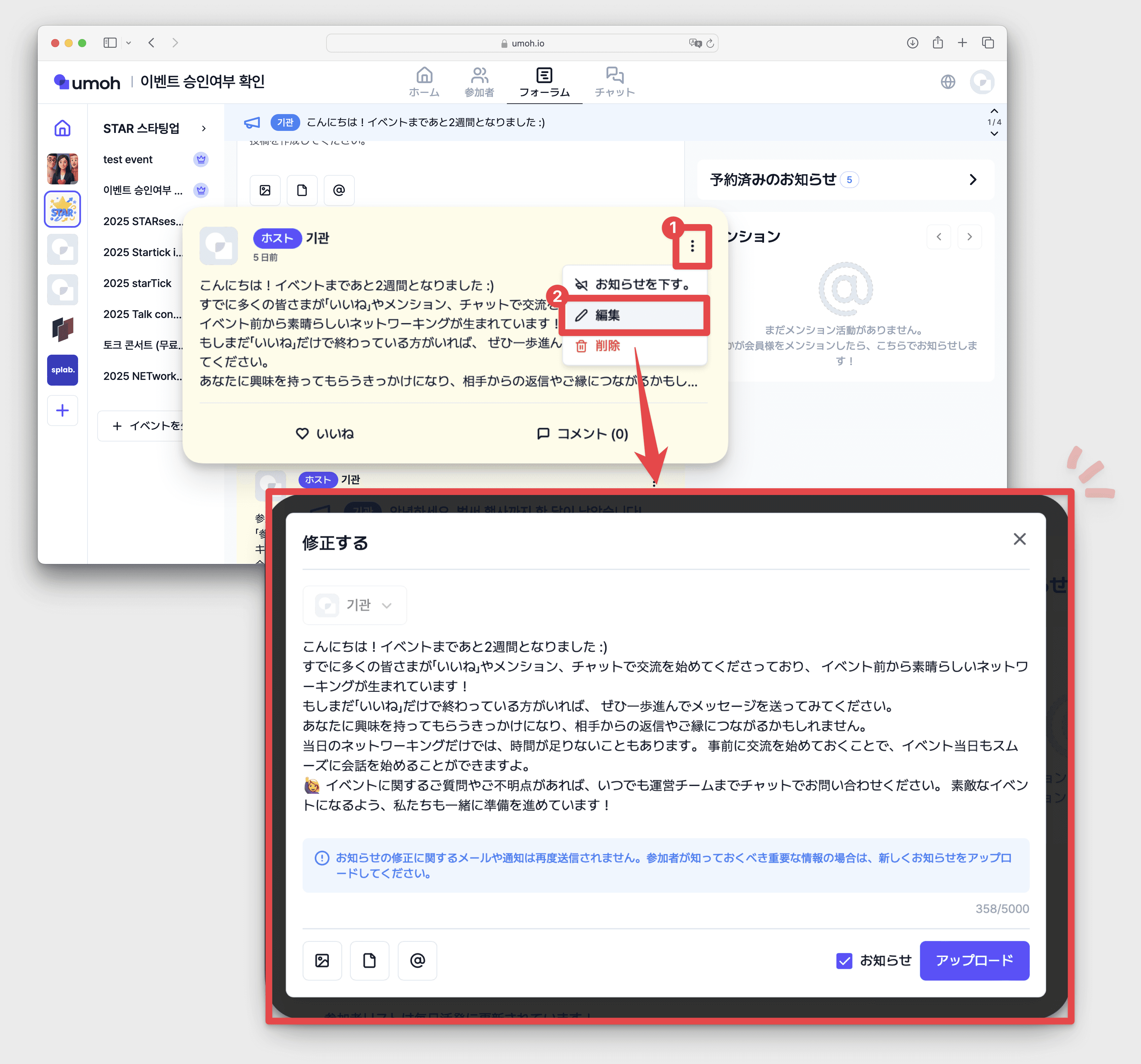Close the 修正する dialog
This screenshot has width=1141, height=1064.
pos(1019,539)
